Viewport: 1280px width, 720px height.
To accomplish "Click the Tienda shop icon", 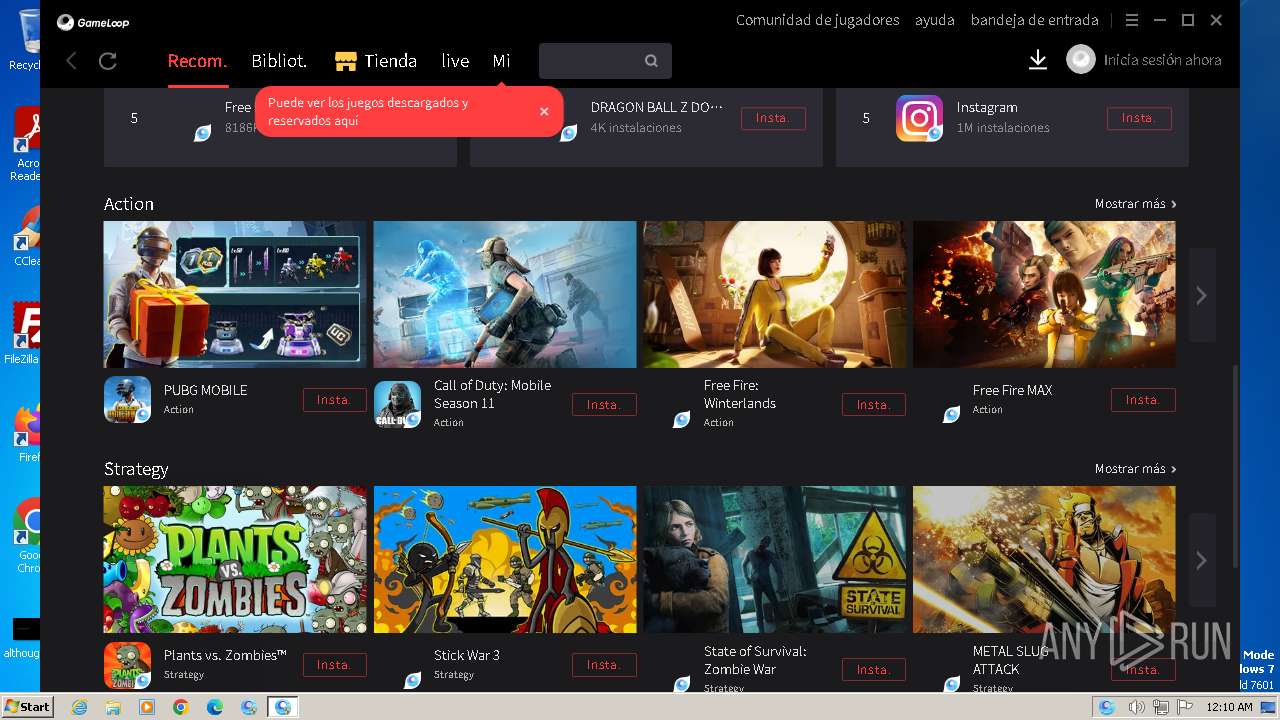I will pyautogui.click(x=346, y=61).
